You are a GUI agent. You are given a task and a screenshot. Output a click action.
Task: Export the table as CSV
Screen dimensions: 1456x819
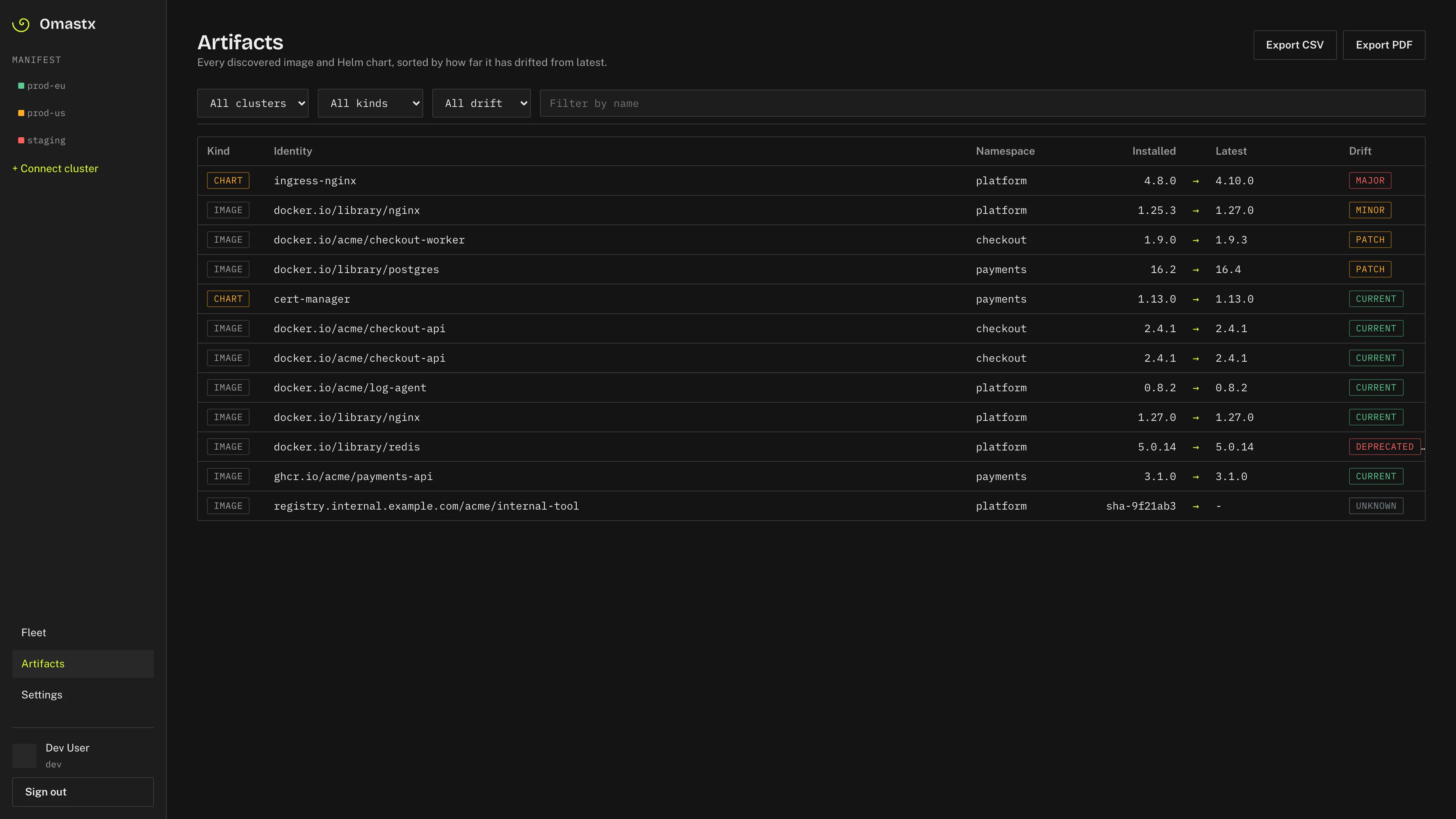coord(1294,45)
